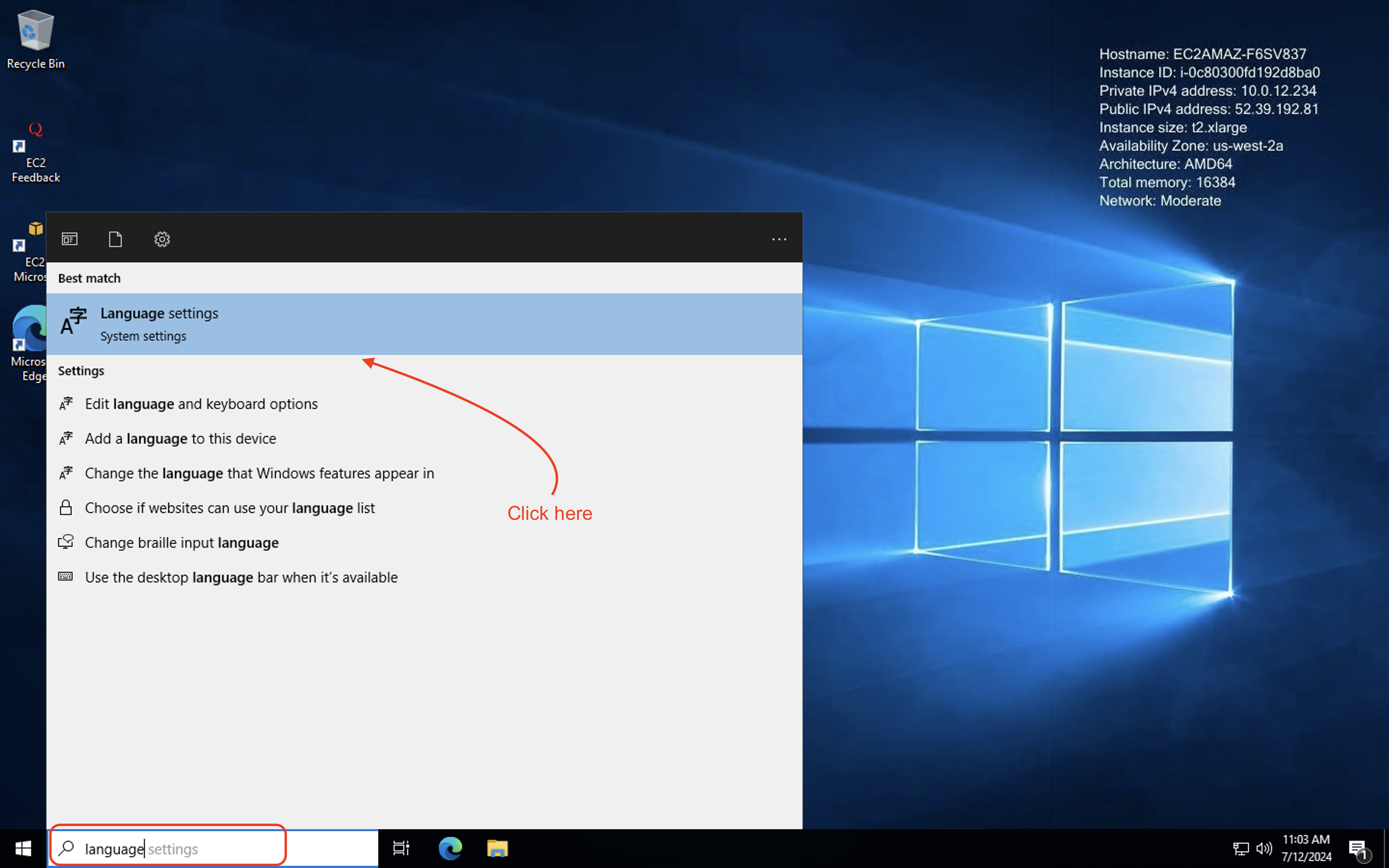Open Change braille input language
Viewport: 1389px width, 868px height.
[181, 542]
